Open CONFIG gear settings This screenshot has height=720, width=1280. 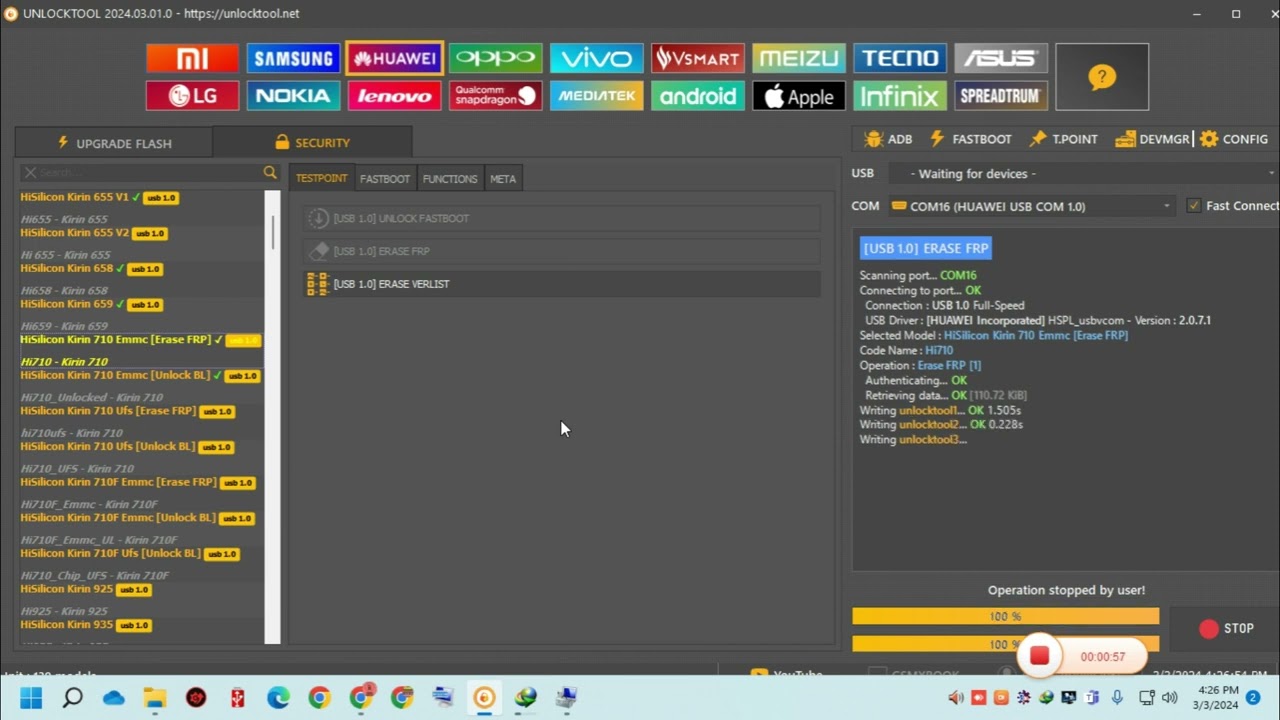coord(1233,140)
